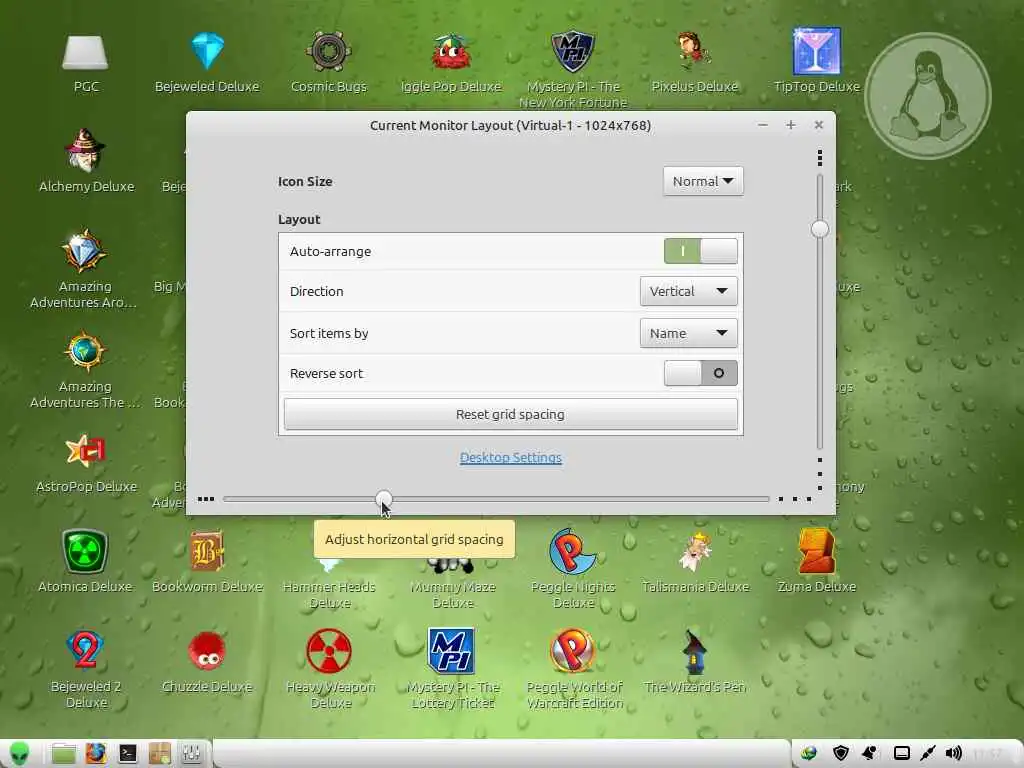The width and height of the screenshot is (1024, 768).
Task: Open the Direction dropdown set to Vertical
Action: coord(688,291)
